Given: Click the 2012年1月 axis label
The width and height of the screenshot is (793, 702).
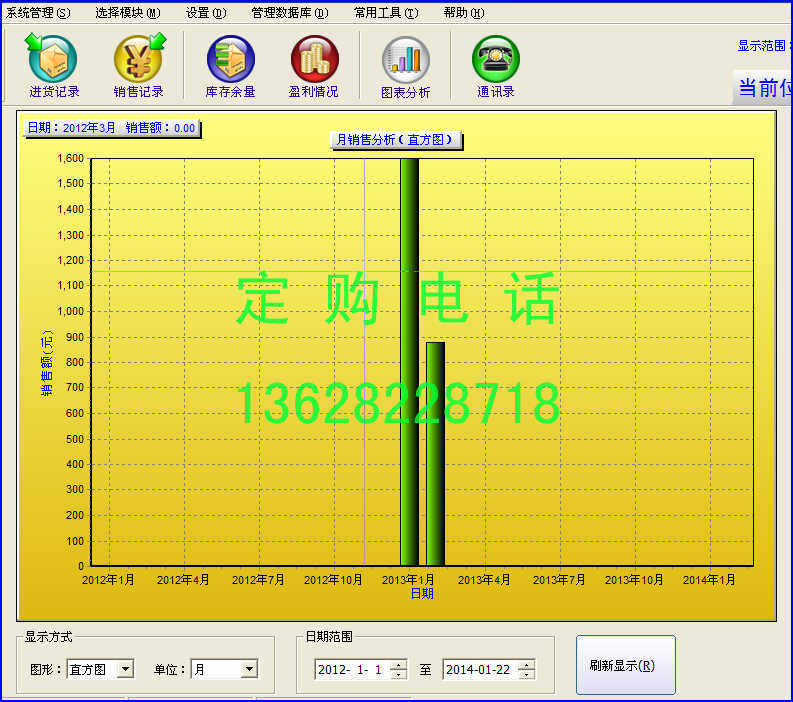Looking at the screenshot, I should coord(109,580).
